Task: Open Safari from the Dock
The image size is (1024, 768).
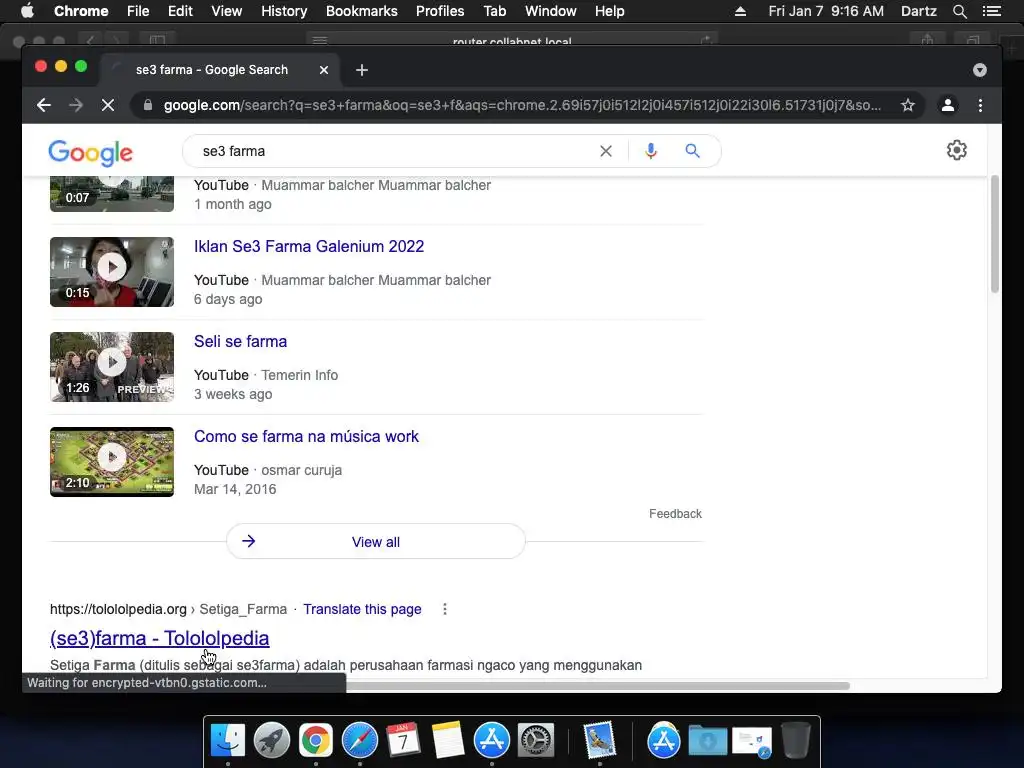Action: pos(360,741)
